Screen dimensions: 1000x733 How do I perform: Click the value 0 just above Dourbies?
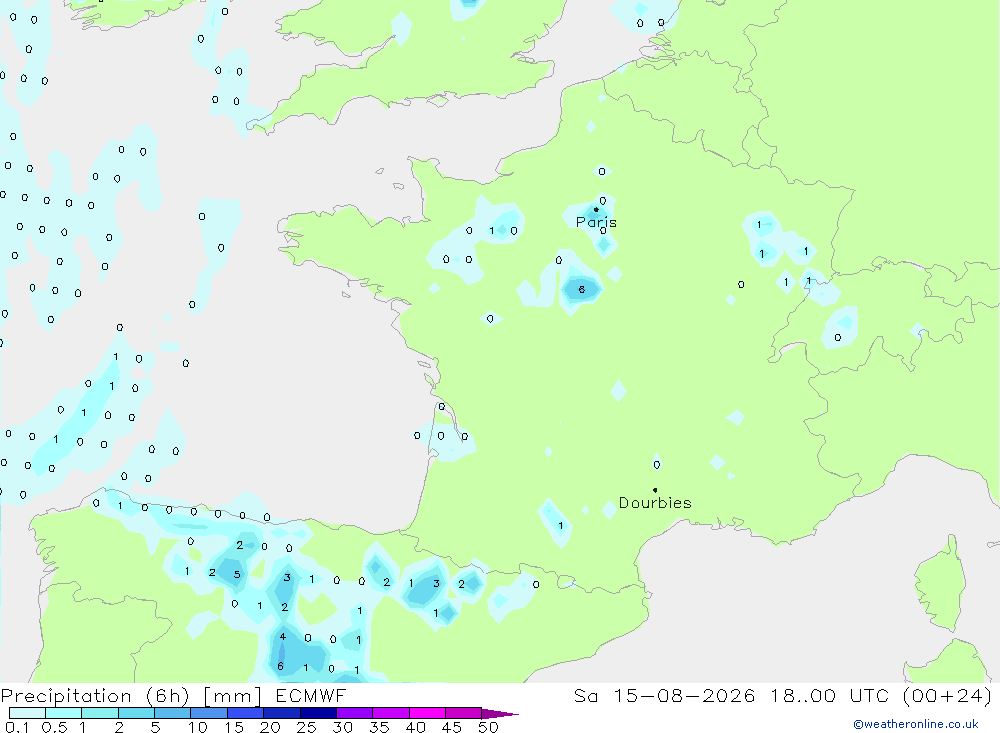coord(657,464)
